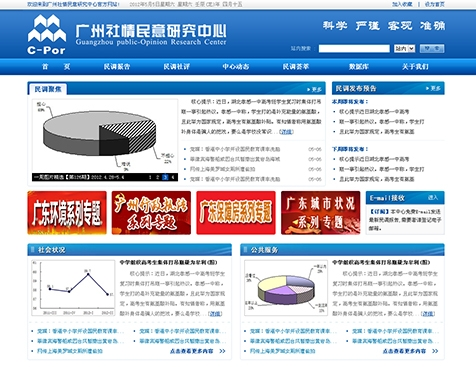
Task: Open the 民调报告 navigation menu item
Action: 117,67
